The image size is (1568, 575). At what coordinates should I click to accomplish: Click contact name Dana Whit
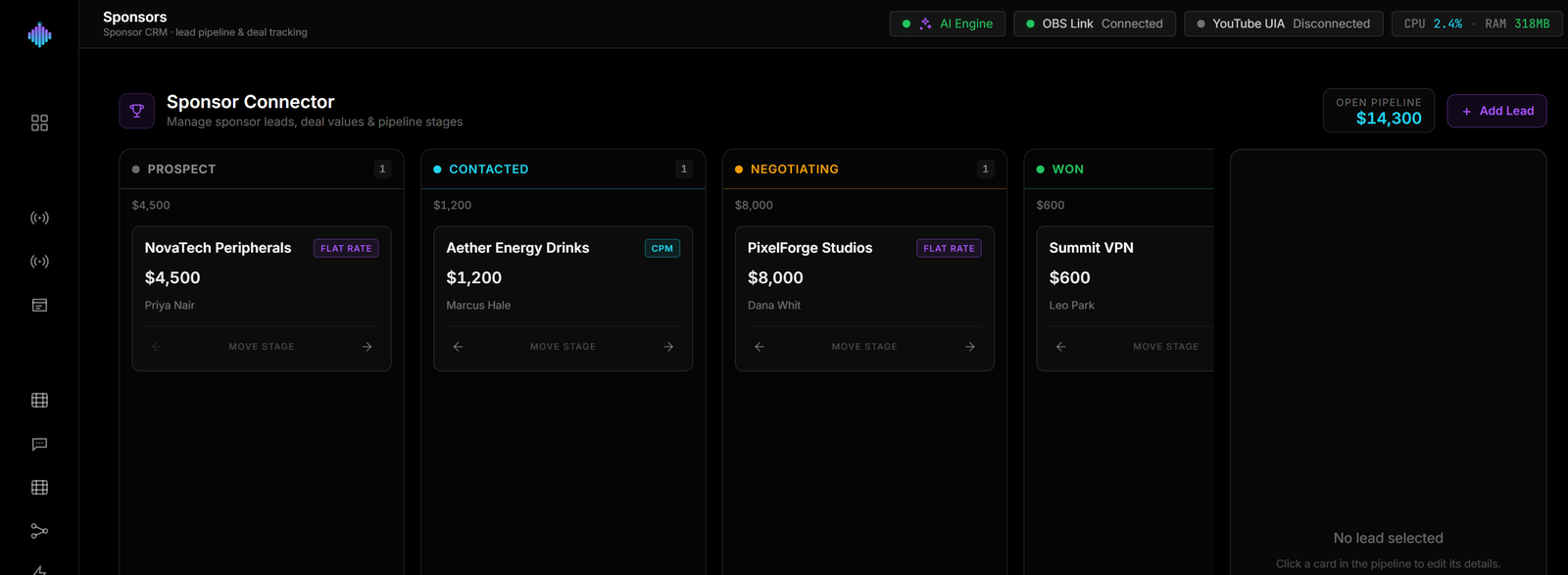774,306
